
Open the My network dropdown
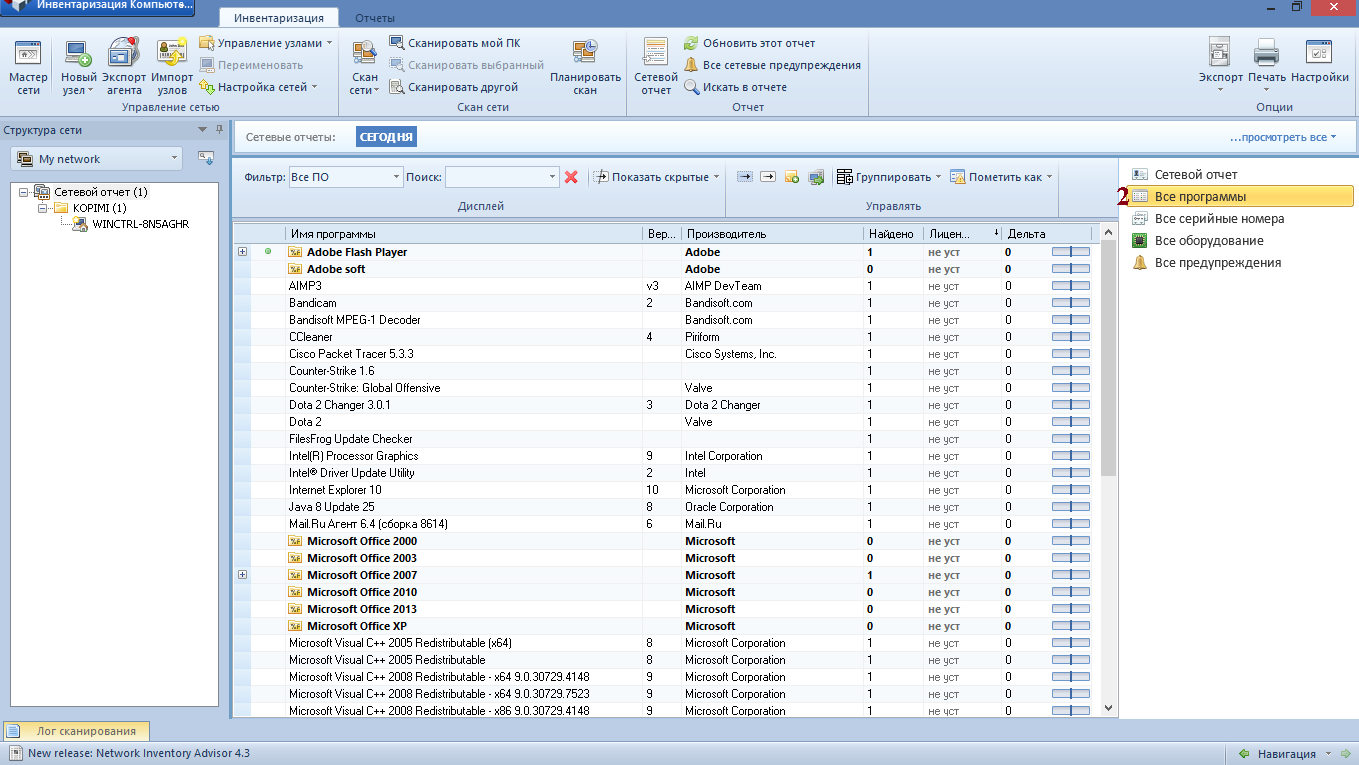point(96,158)
